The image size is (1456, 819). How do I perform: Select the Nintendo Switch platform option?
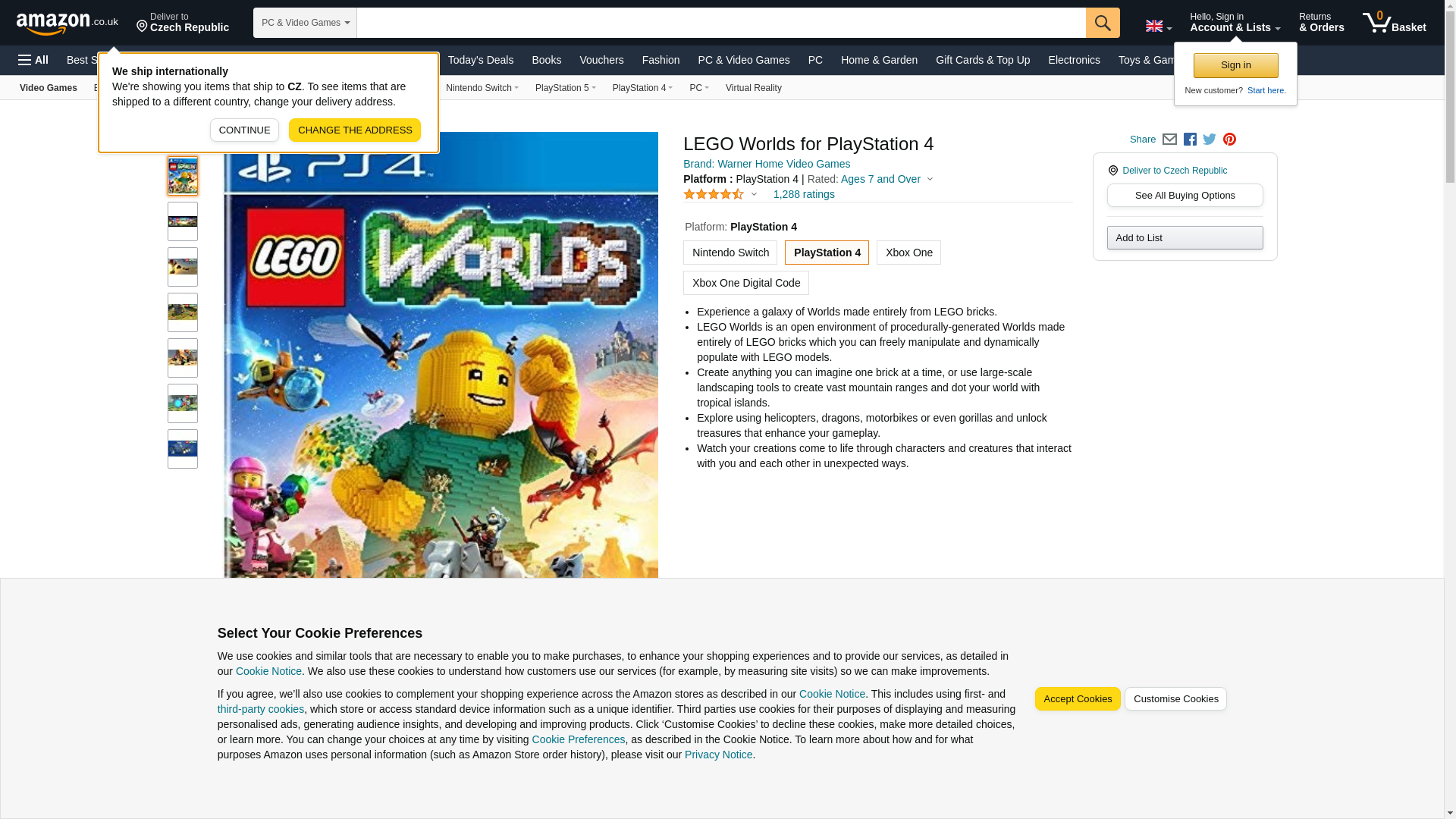[x=730, y=253]
